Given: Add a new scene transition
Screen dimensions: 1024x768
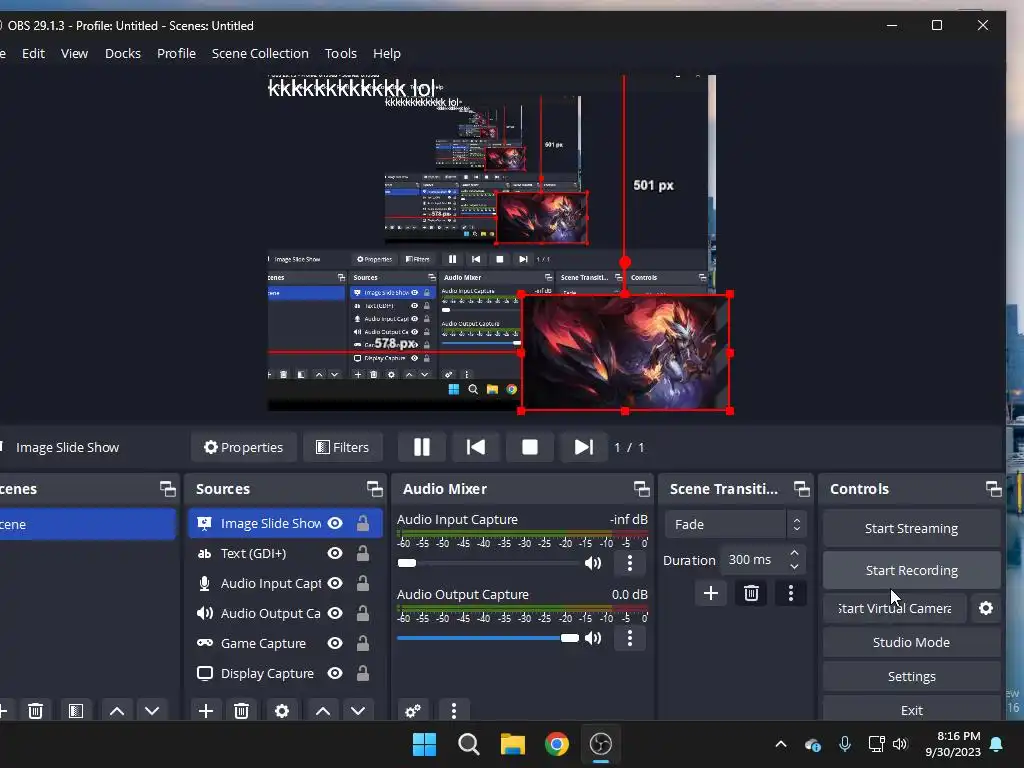Looking at the screenshot, I should pos(711,593).
